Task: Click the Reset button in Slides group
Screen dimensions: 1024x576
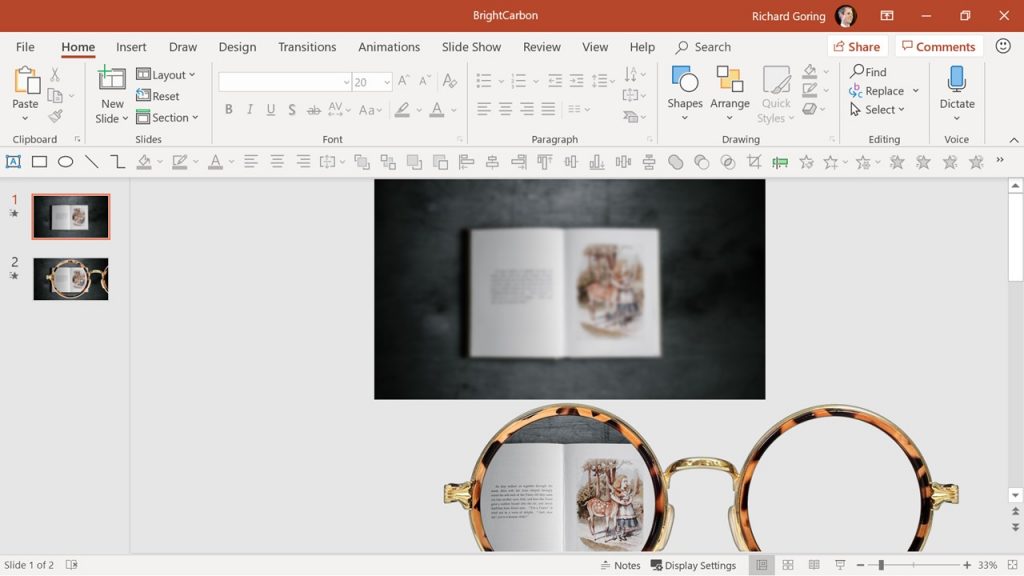Action: [161, 96]
